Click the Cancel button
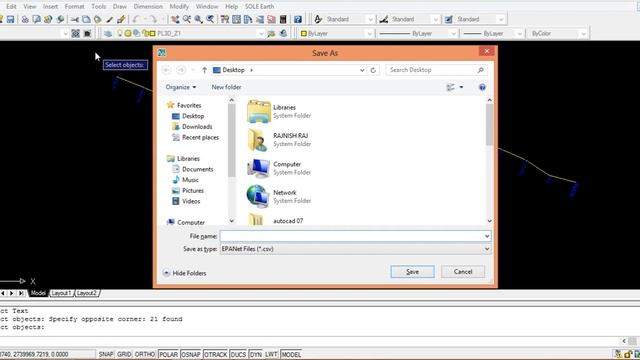 coord(463,272)
